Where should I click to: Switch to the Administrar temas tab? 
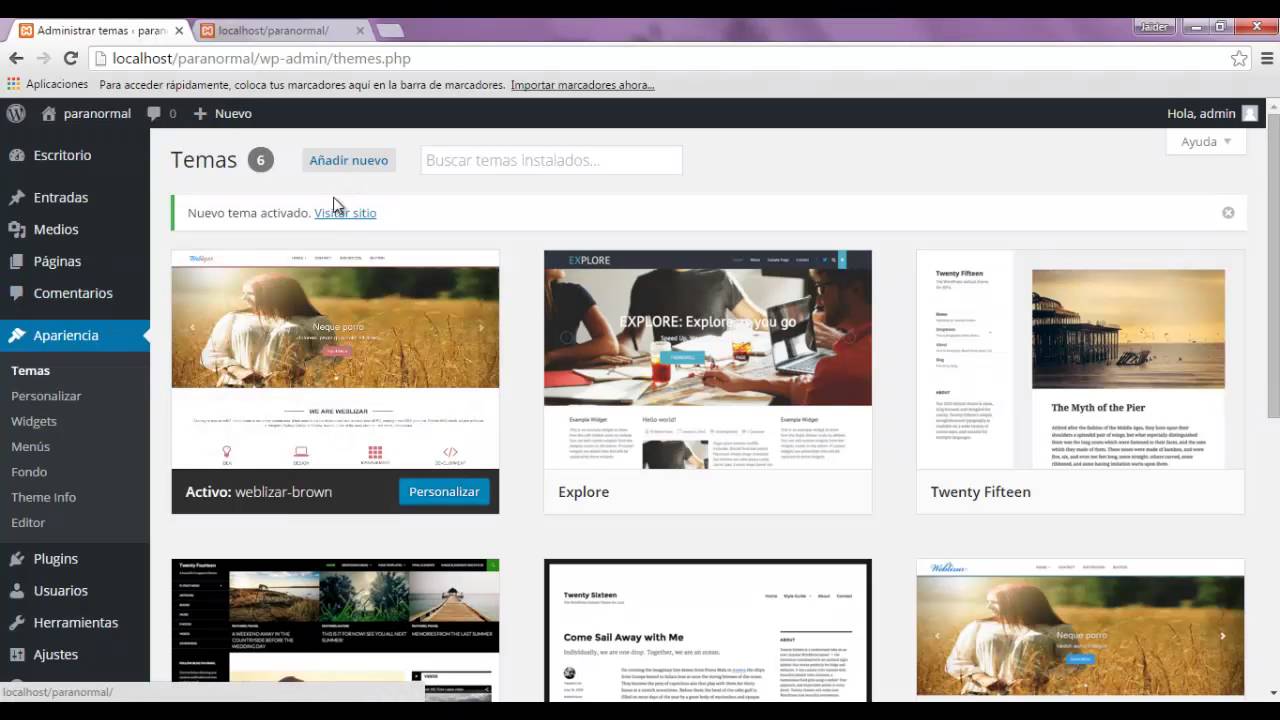click(x=98, y=31)
